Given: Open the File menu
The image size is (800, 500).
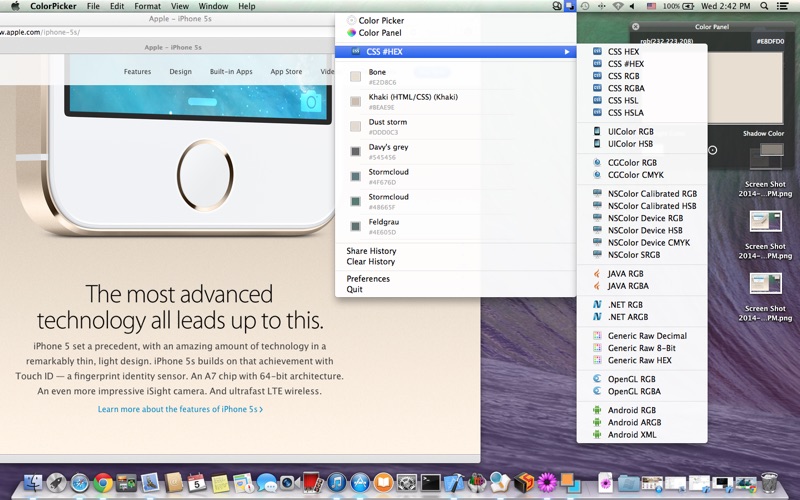Looking at the screenshot, I should pos(93,6).
